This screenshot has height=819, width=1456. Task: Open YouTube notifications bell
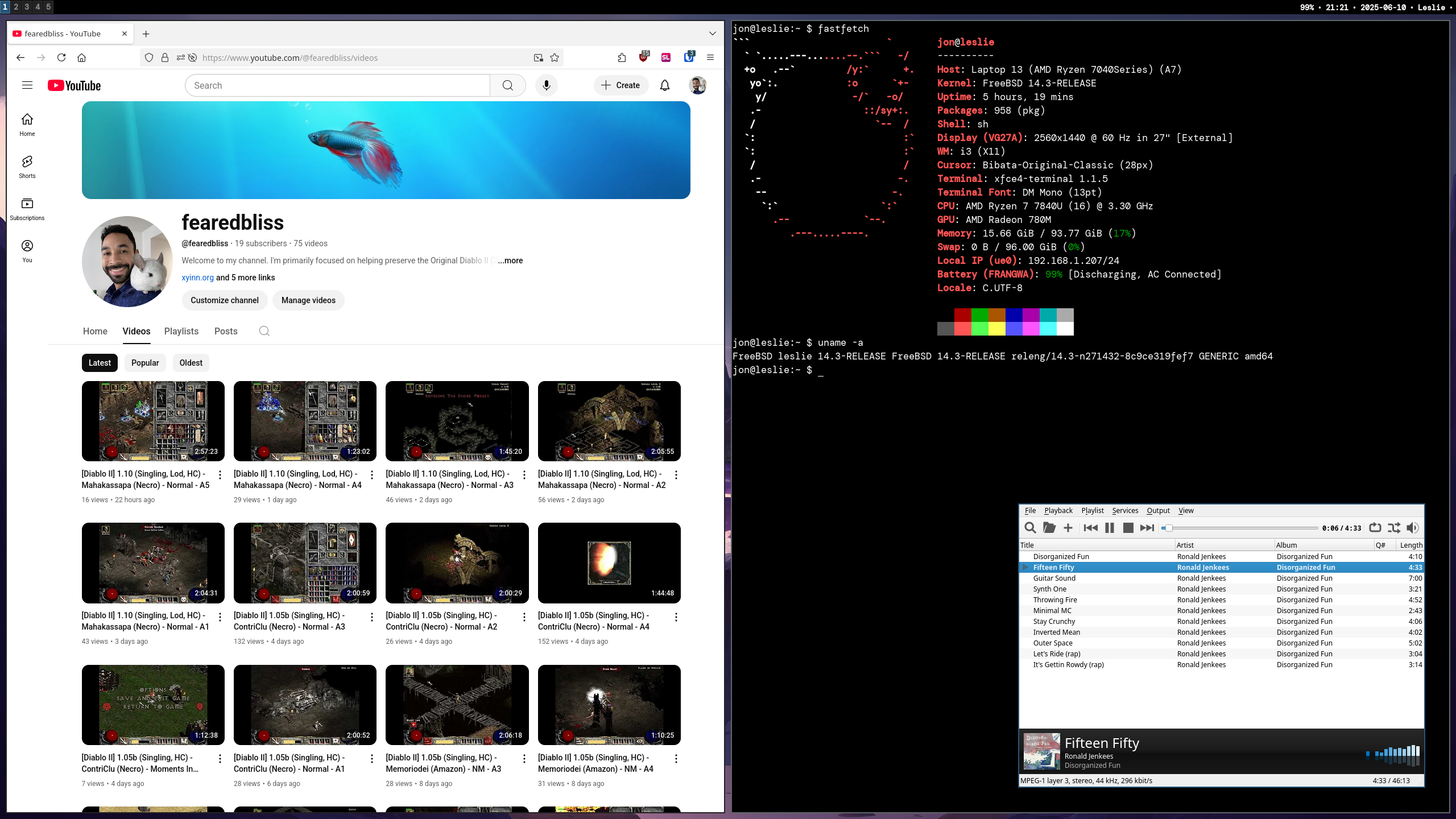click(x=664, y=85)
